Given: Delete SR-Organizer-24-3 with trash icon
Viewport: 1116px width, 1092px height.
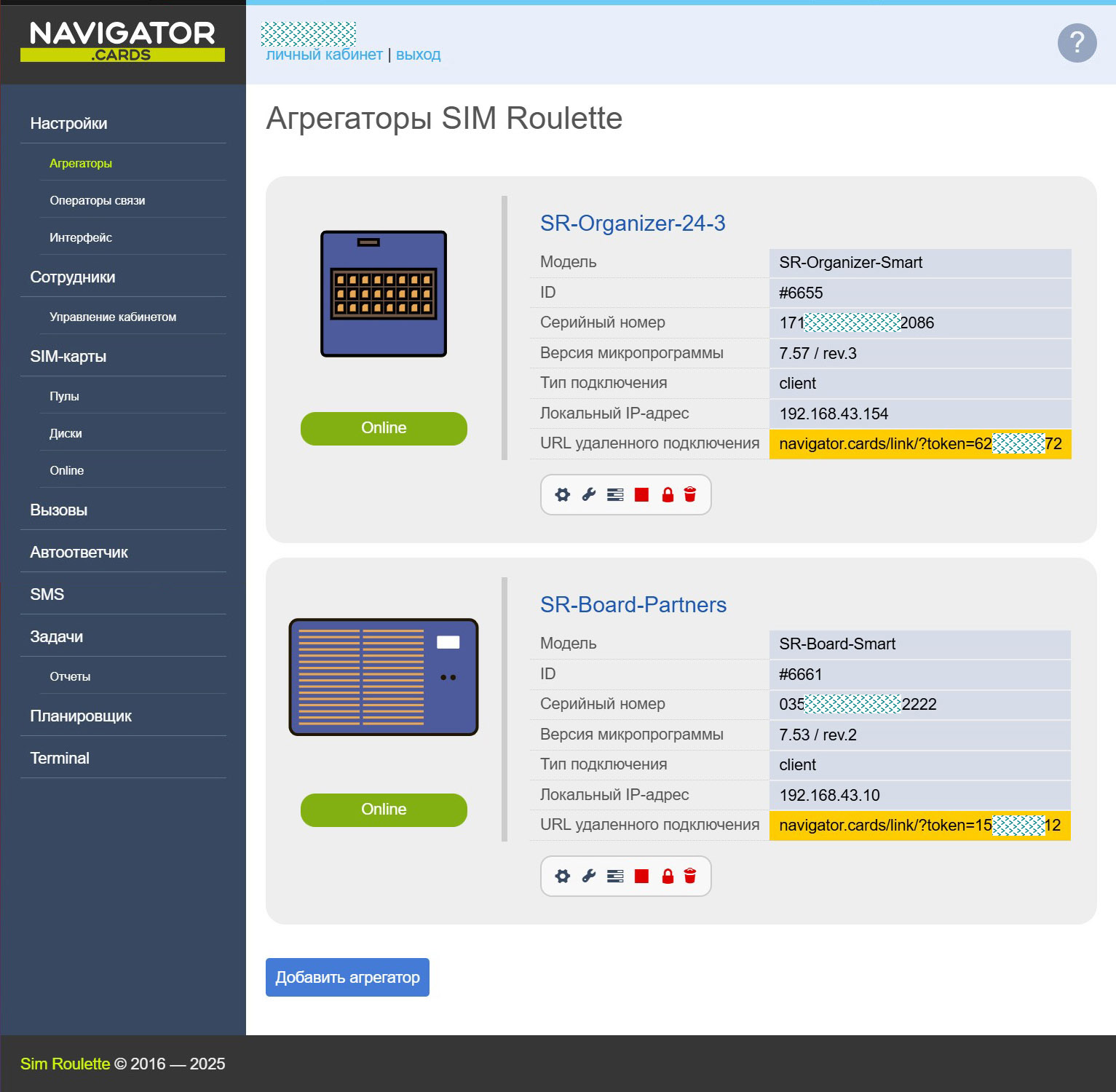Looking at the screenshot, I should pyautogui.click(x=690, y=495).
